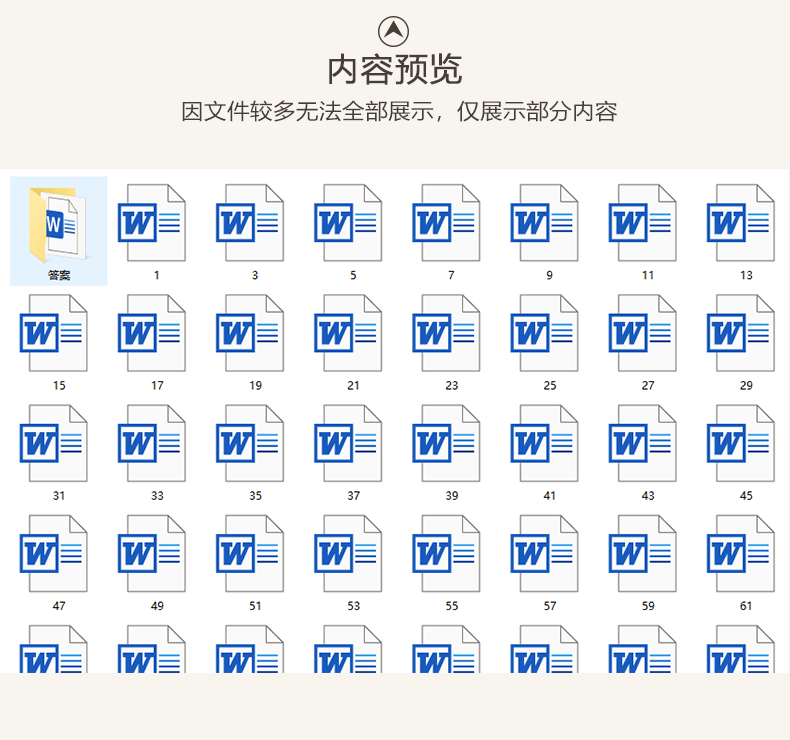Viewport: 790px width, 740px height.
Task: Click the file name label 21
Action: click(x=353, y=385)
